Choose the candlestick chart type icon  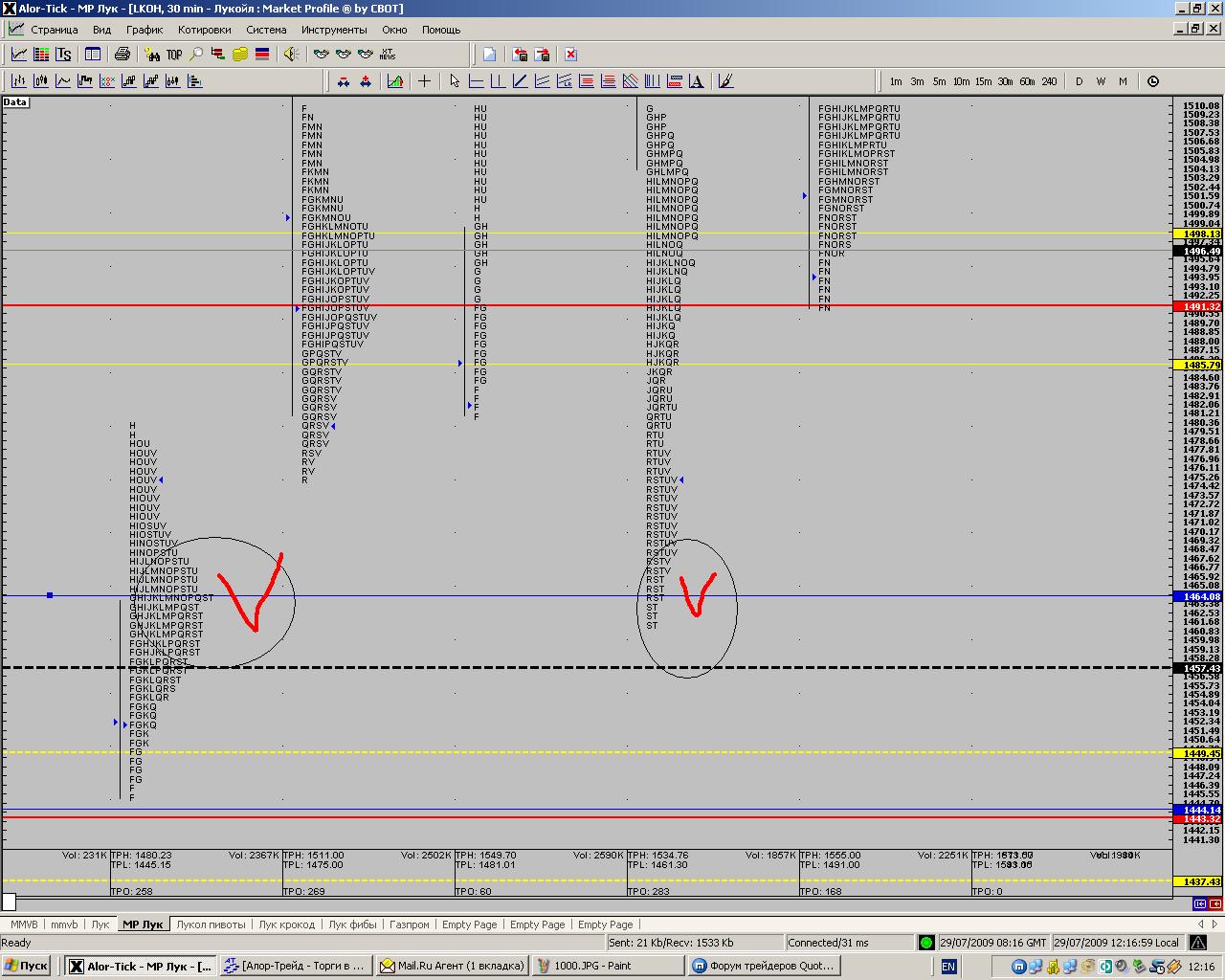click(x=41, y=81)
